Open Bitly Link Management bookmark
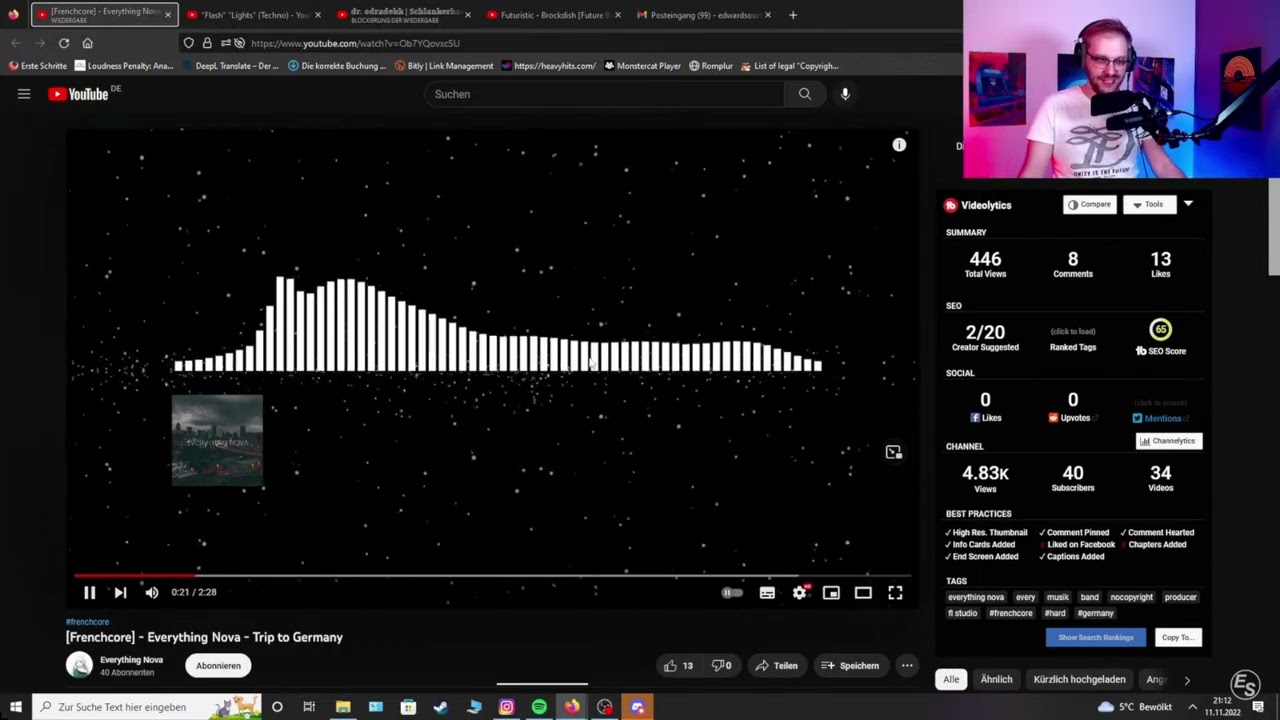Viewport: 1280px width, 720px height. pyautogui.click(x=444, y=66)
